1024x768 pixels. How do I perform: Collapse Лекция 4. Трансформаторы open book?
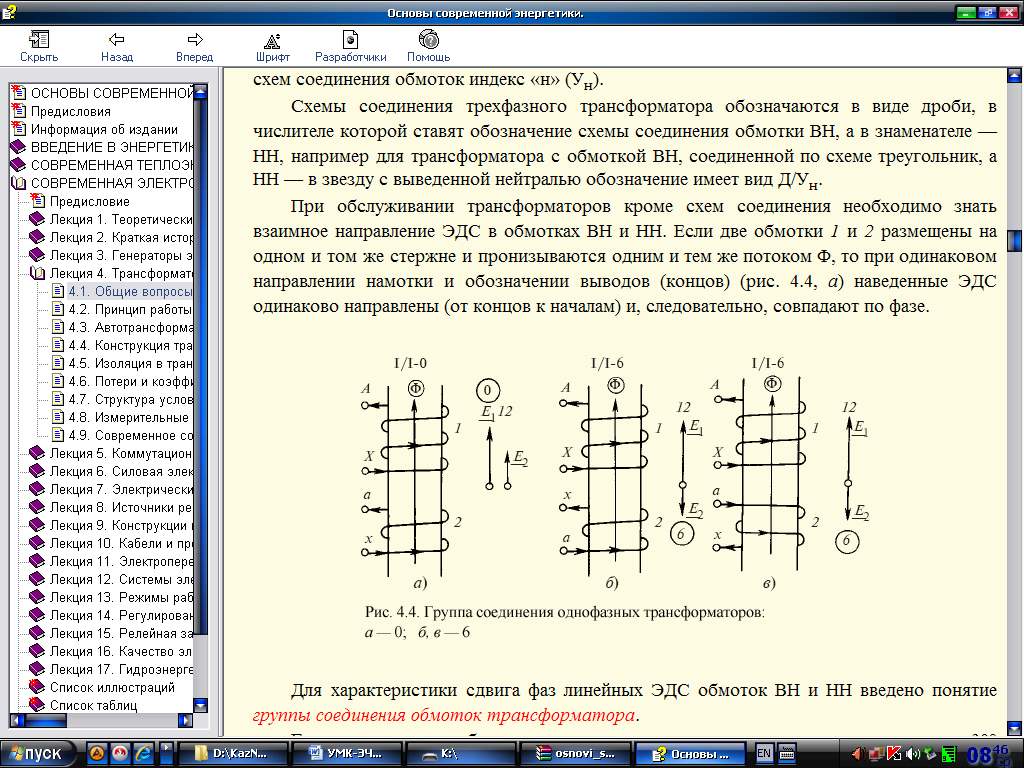coord(37,273)
